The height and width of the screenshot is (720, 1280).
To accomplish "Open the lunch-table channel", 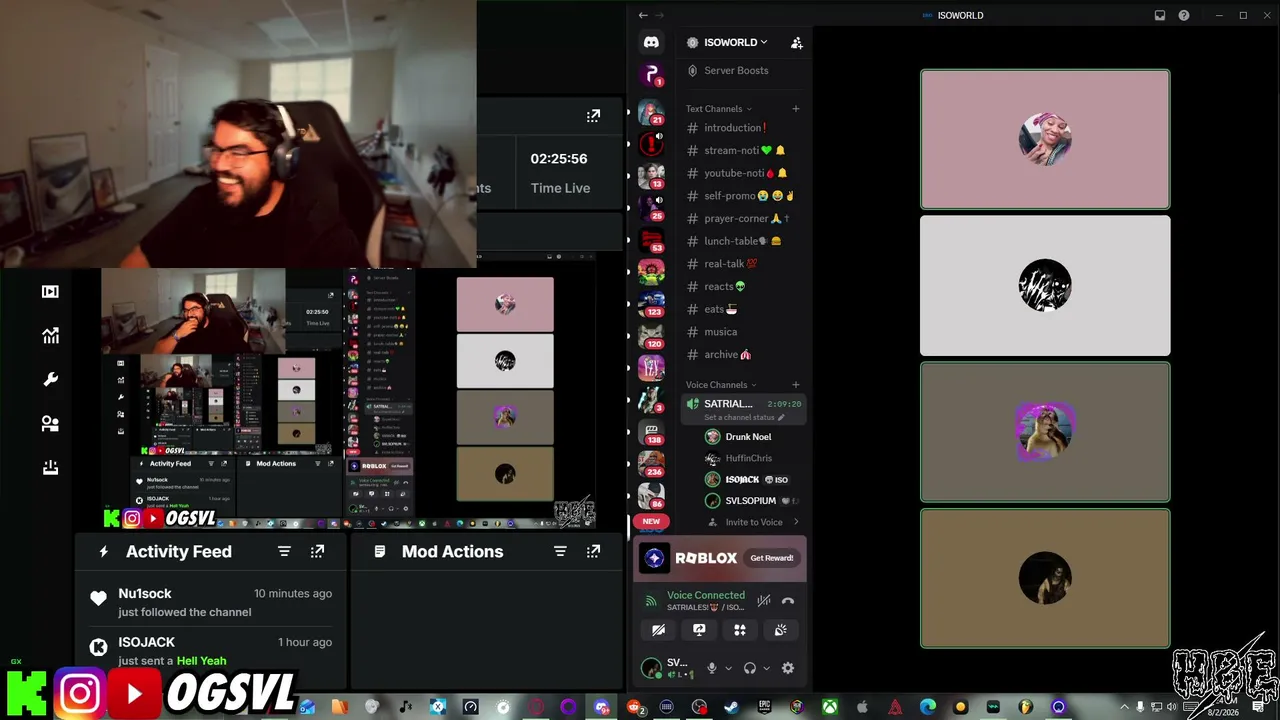I will (x=744, y=241).
